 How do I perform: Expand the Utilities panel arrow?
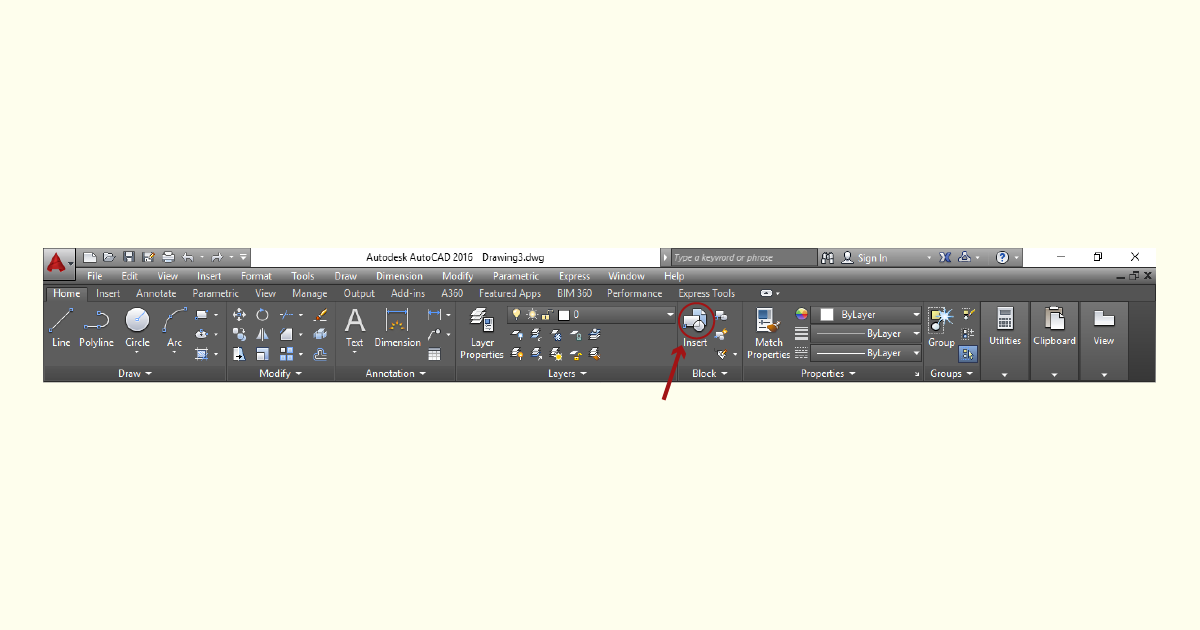coord(1005,375)
